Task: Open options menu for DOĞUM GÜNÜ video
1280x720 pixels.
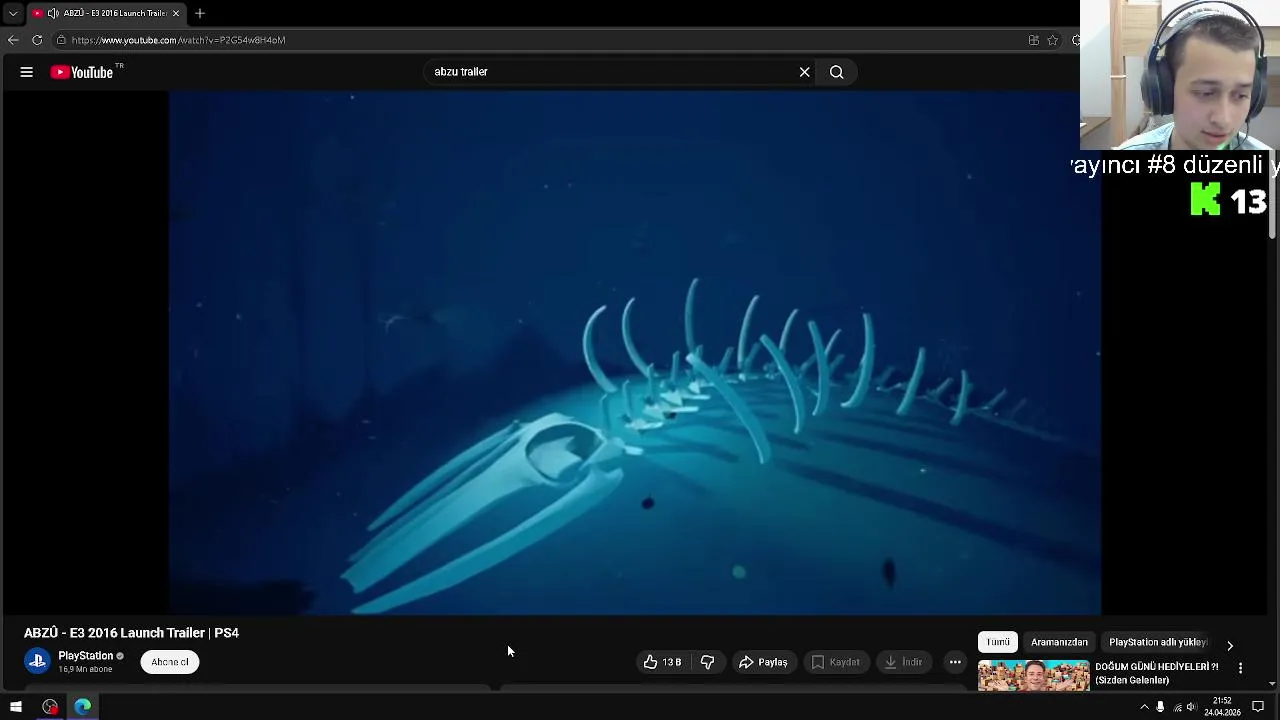Action: [x=1241, y=668]
